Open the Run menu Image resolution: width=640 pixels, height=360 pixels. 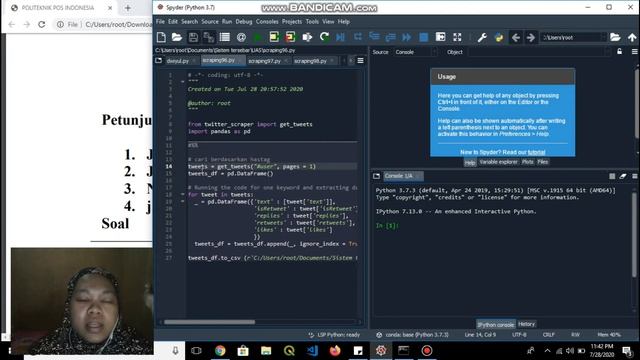(227, 21)
